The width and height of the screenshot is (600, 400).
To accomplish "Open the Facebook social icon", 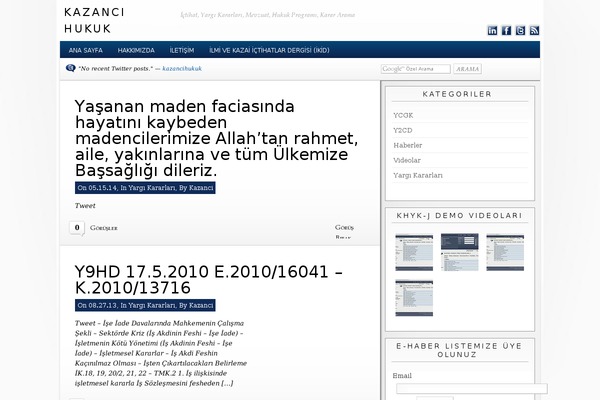I will 506,31.
